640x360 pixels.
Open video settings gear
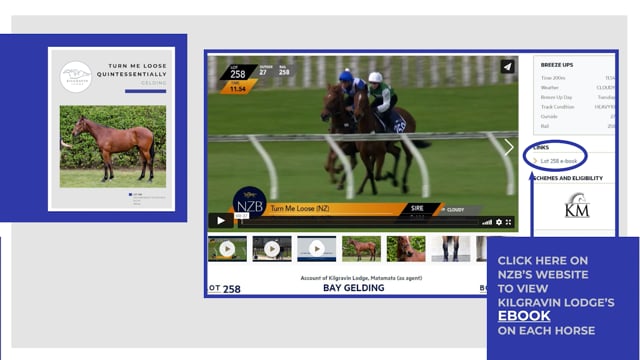point(499,222)
